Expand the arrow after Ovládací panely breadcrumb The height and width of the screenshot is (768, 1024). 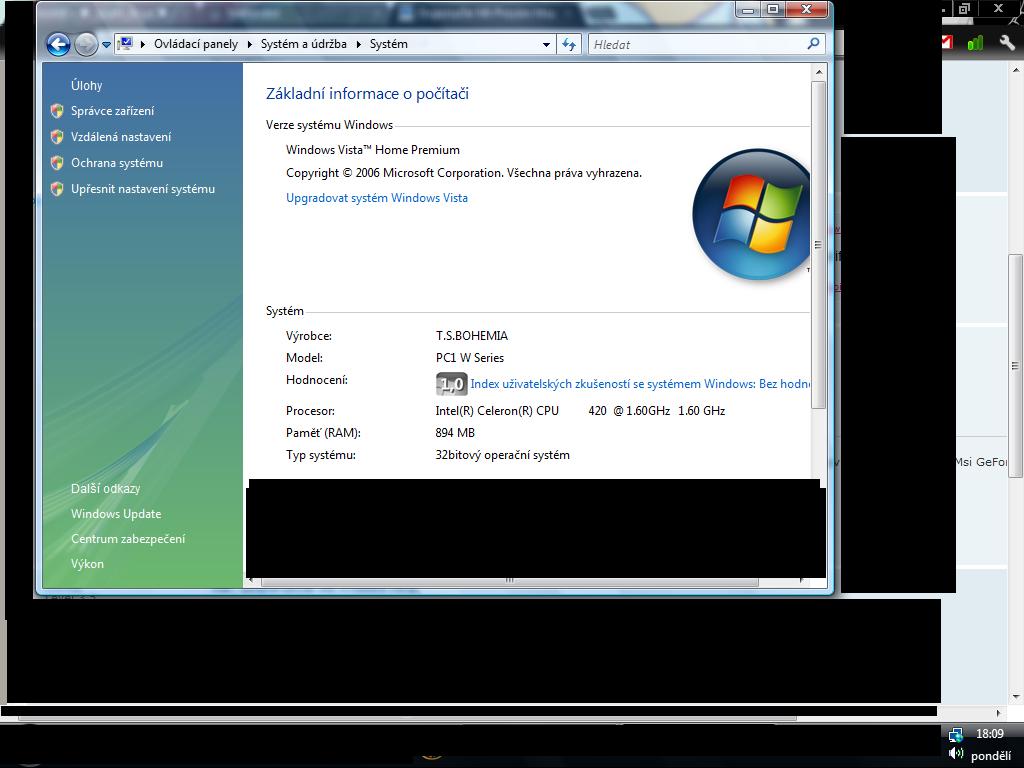tap(249, 44)
